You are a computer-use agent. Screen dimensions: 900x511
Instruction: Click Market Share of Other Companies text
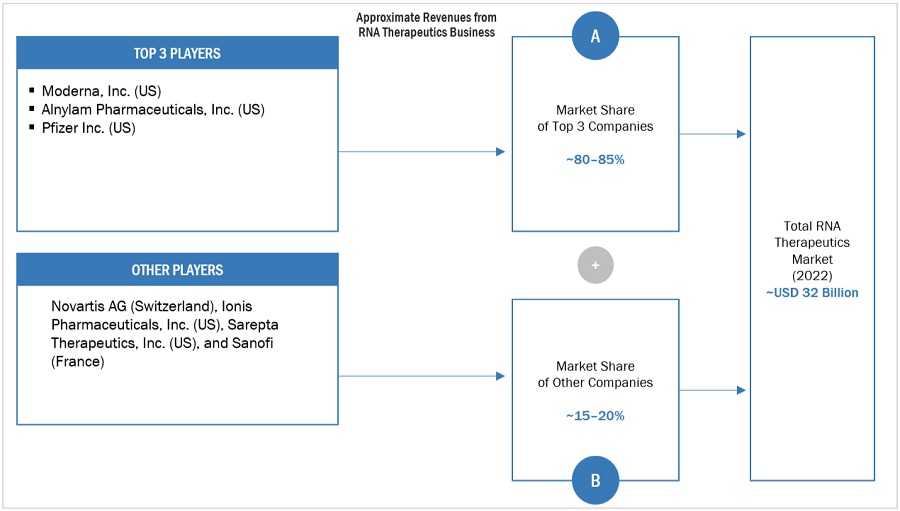(595, 374)
